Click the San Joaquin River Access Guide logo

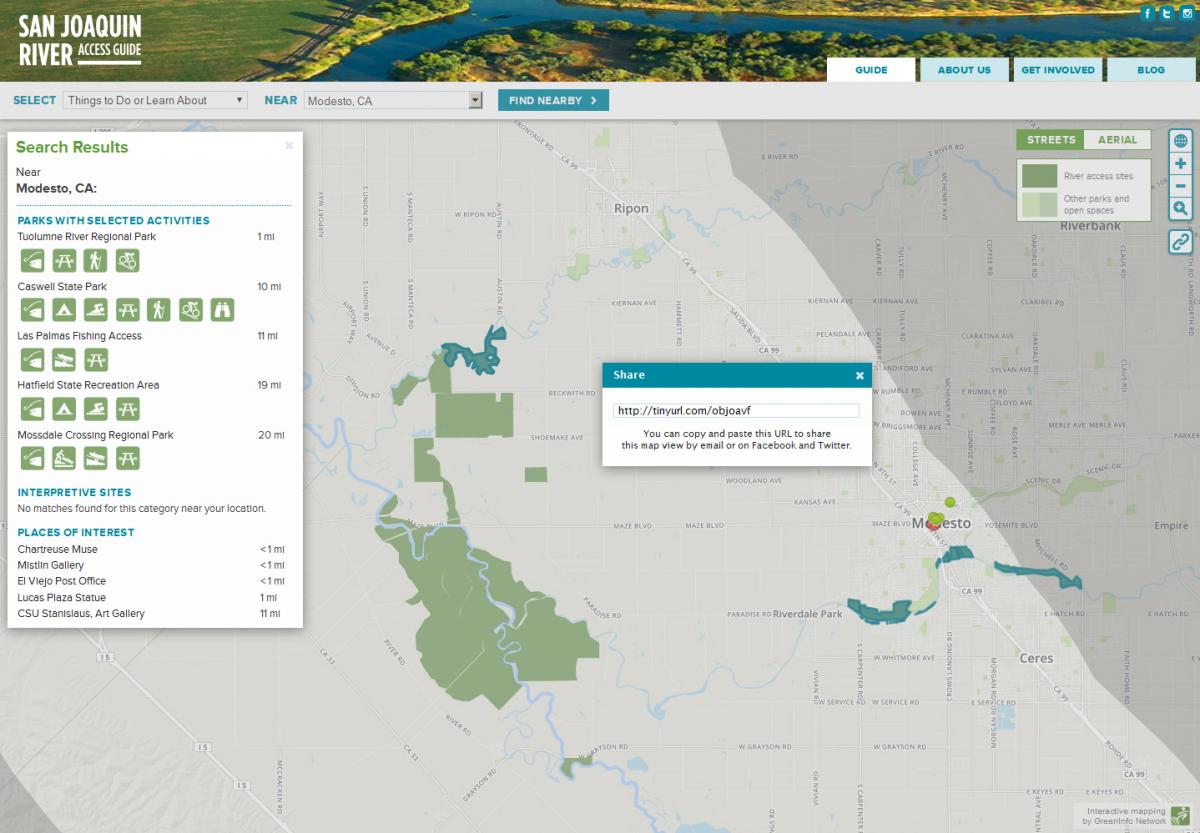80,40
